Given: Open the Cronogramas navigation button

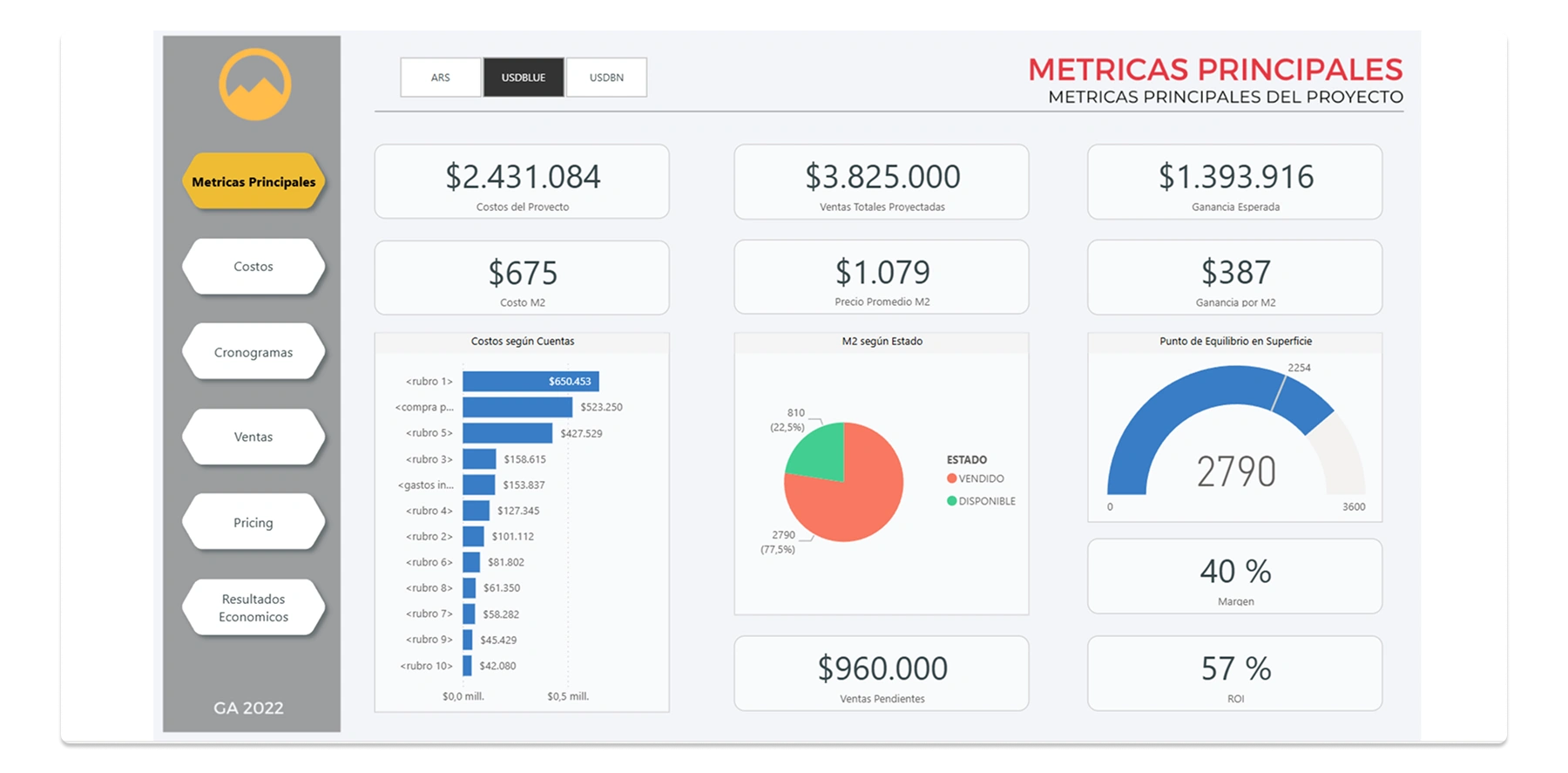Looking at the screenshot, I should point(253,352).
